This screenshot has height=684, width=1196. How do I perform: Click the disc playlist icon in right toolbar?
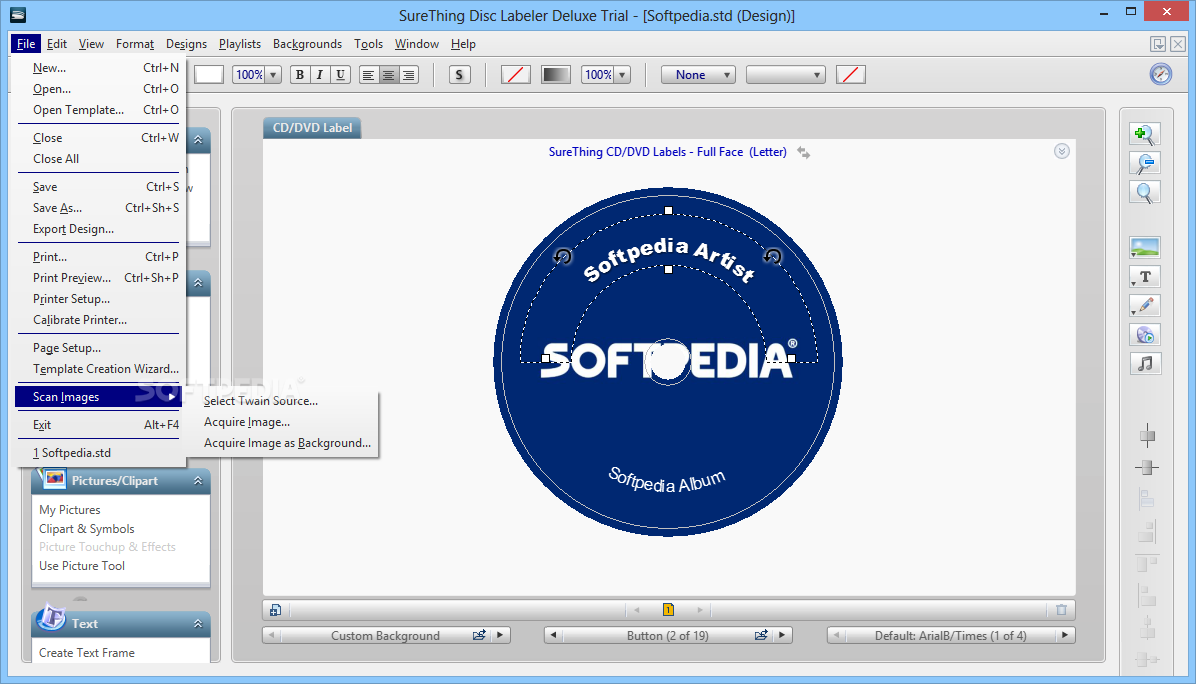tap(1144, 335)
